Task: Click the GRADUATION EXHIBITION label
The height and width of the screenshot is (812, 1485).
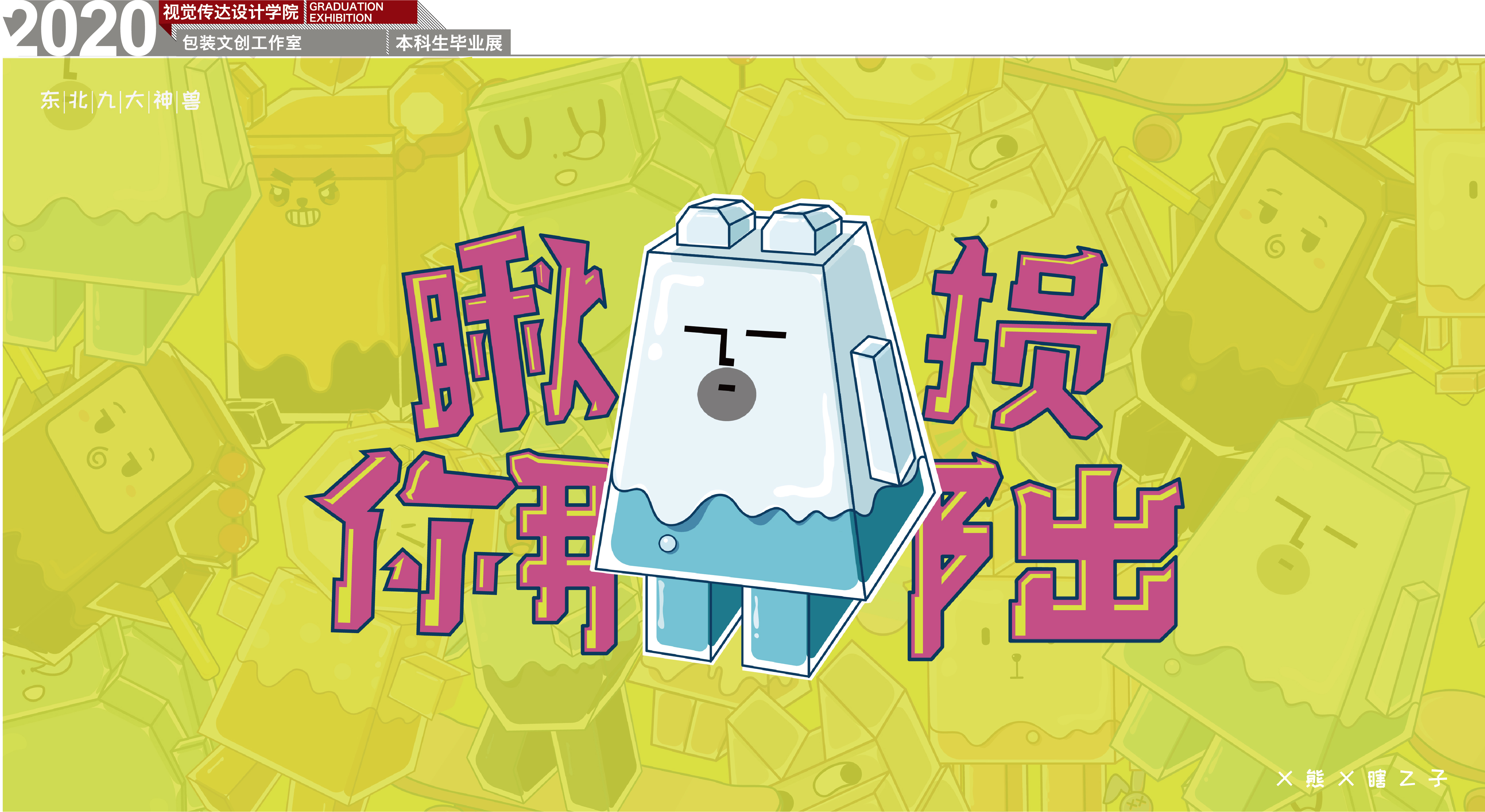Action: point(346,12)
